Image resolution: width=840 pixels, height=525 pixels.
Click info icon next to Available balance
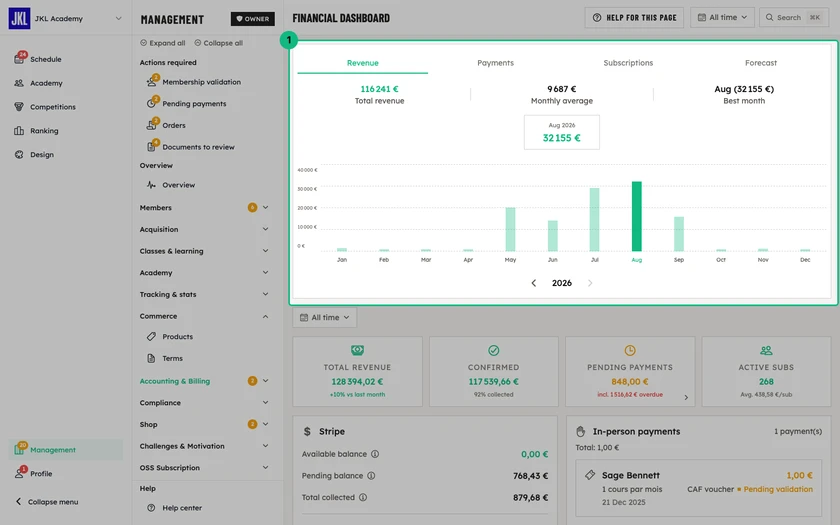tap(375, 454)
